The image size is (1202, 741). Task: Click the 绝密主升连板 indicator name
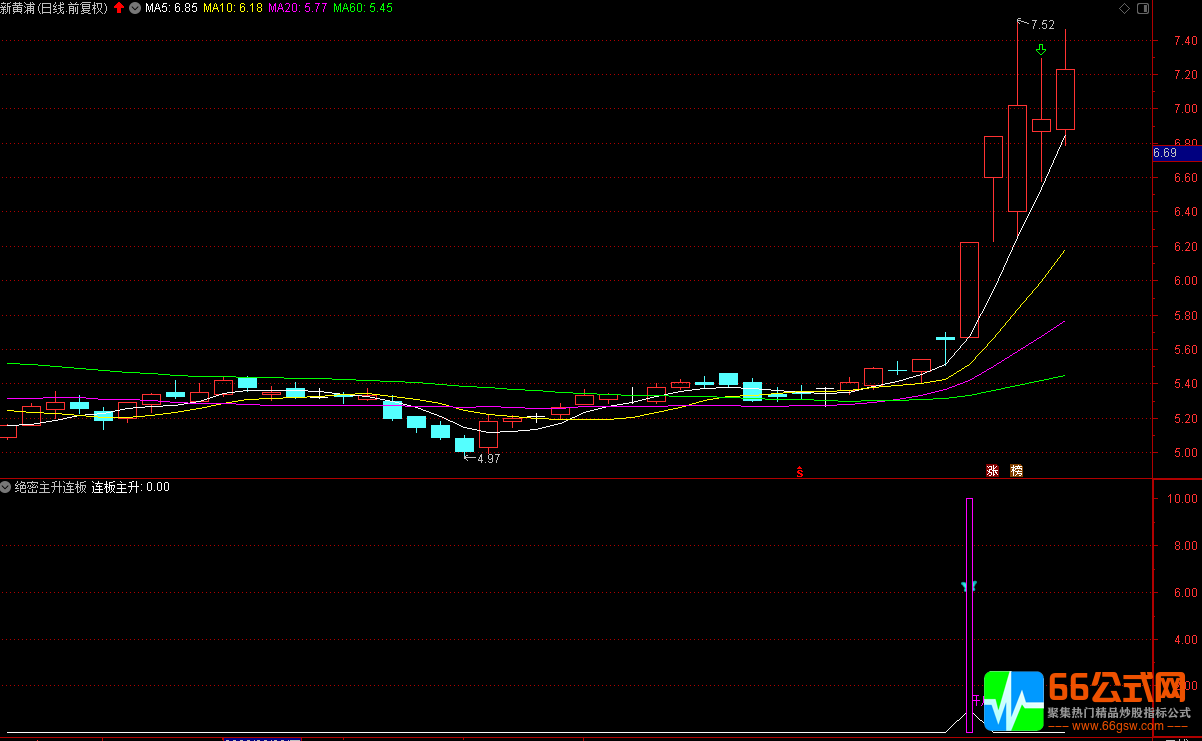click(x=51, y=487)
